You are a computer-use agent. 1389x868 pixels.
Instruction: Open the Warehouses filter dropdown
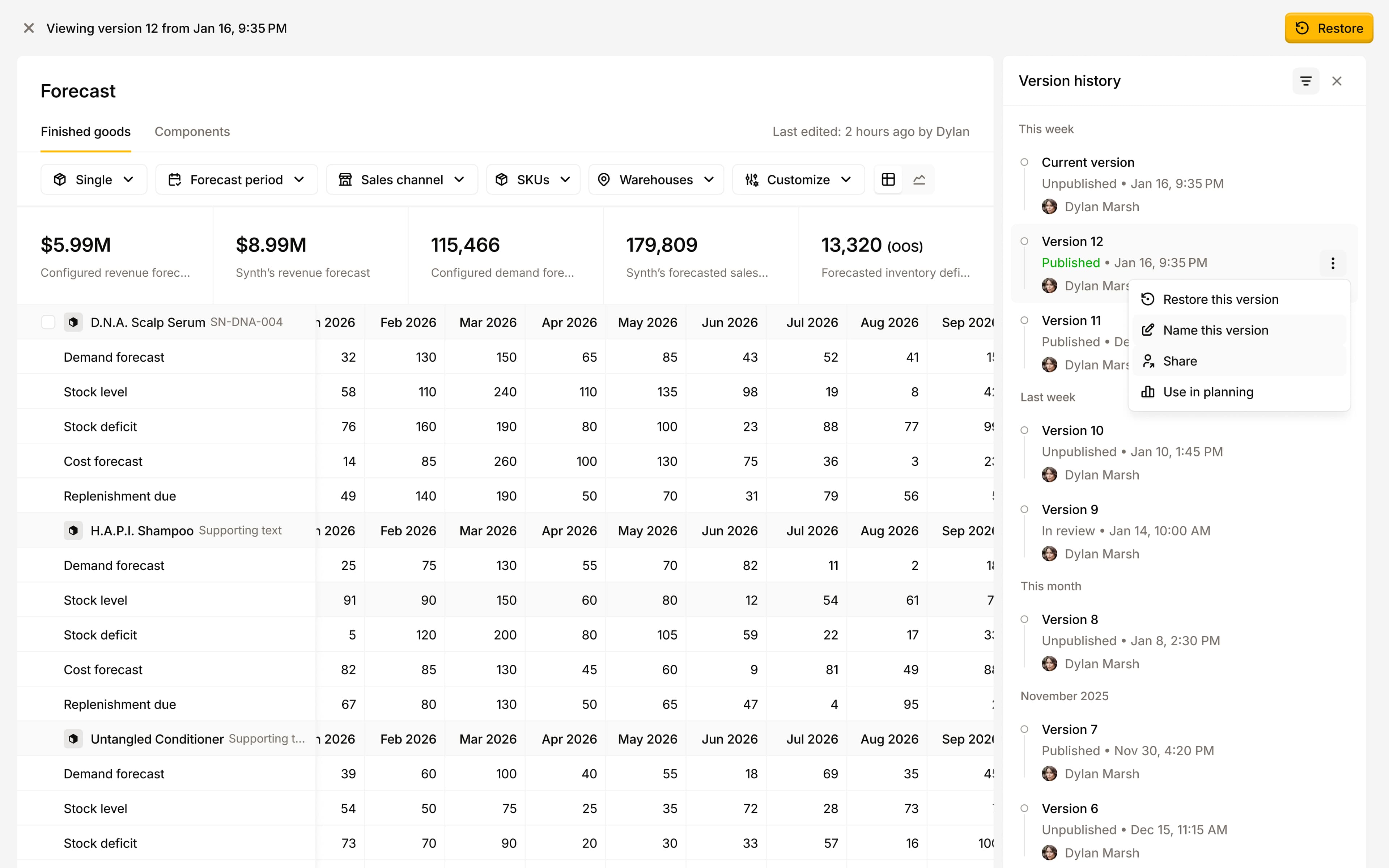656,180
